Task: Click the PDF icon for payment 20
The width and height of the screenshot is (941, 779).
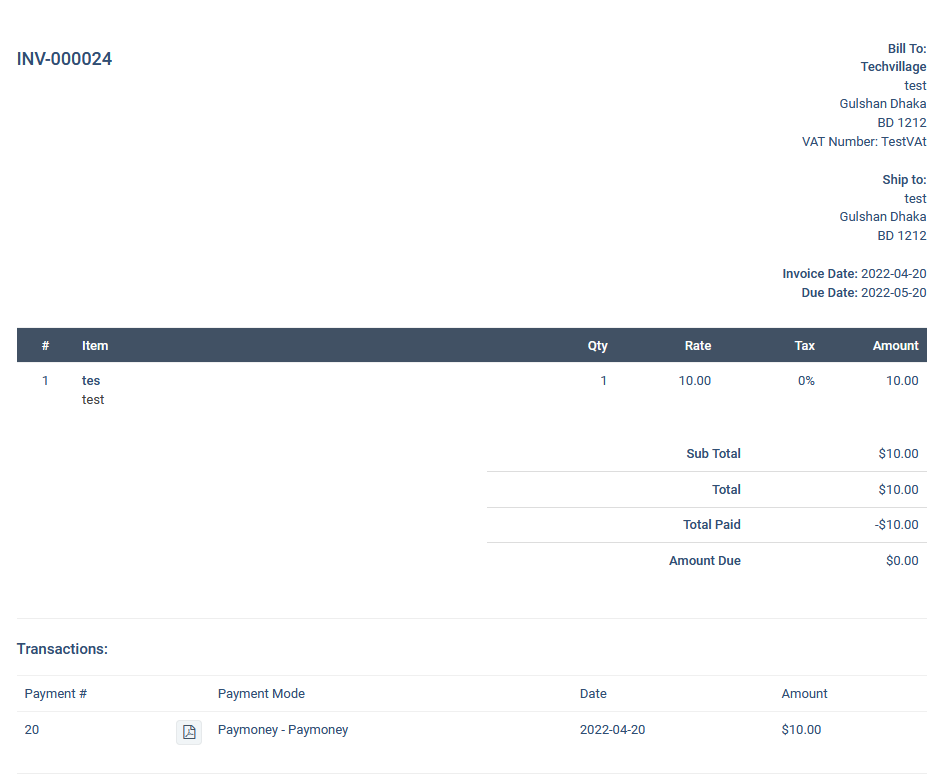Action: 189,732
